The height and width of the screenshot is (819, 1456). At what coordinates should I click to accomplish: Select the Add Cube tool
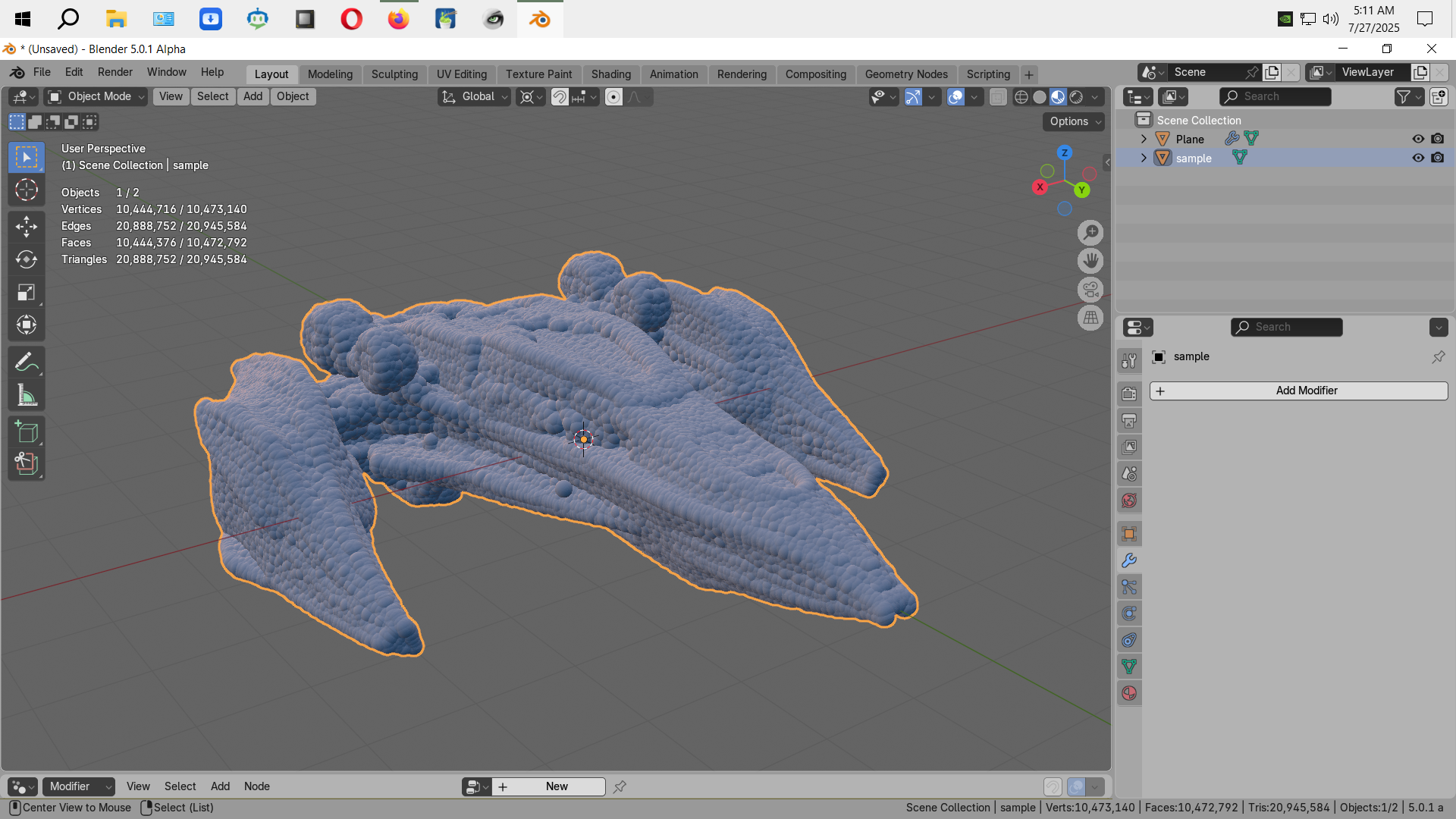(x=27, y=432)
